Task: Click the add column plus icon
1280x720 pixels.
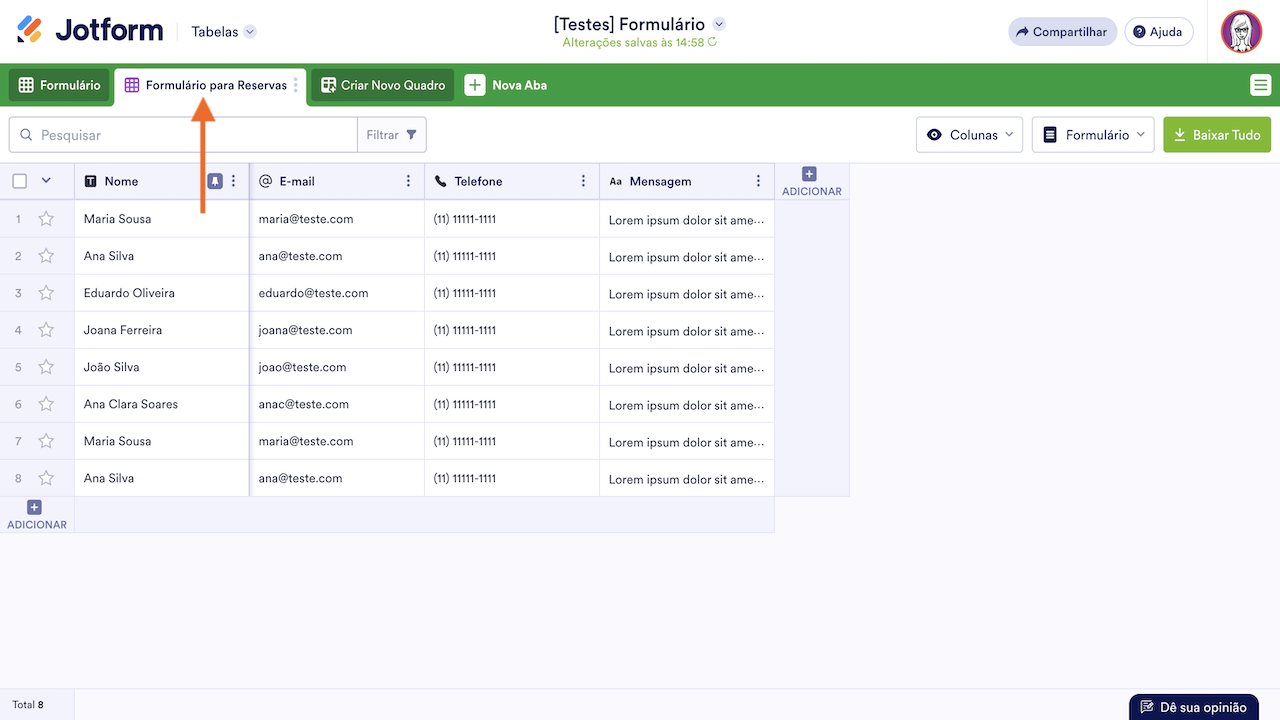Action: 810,175
